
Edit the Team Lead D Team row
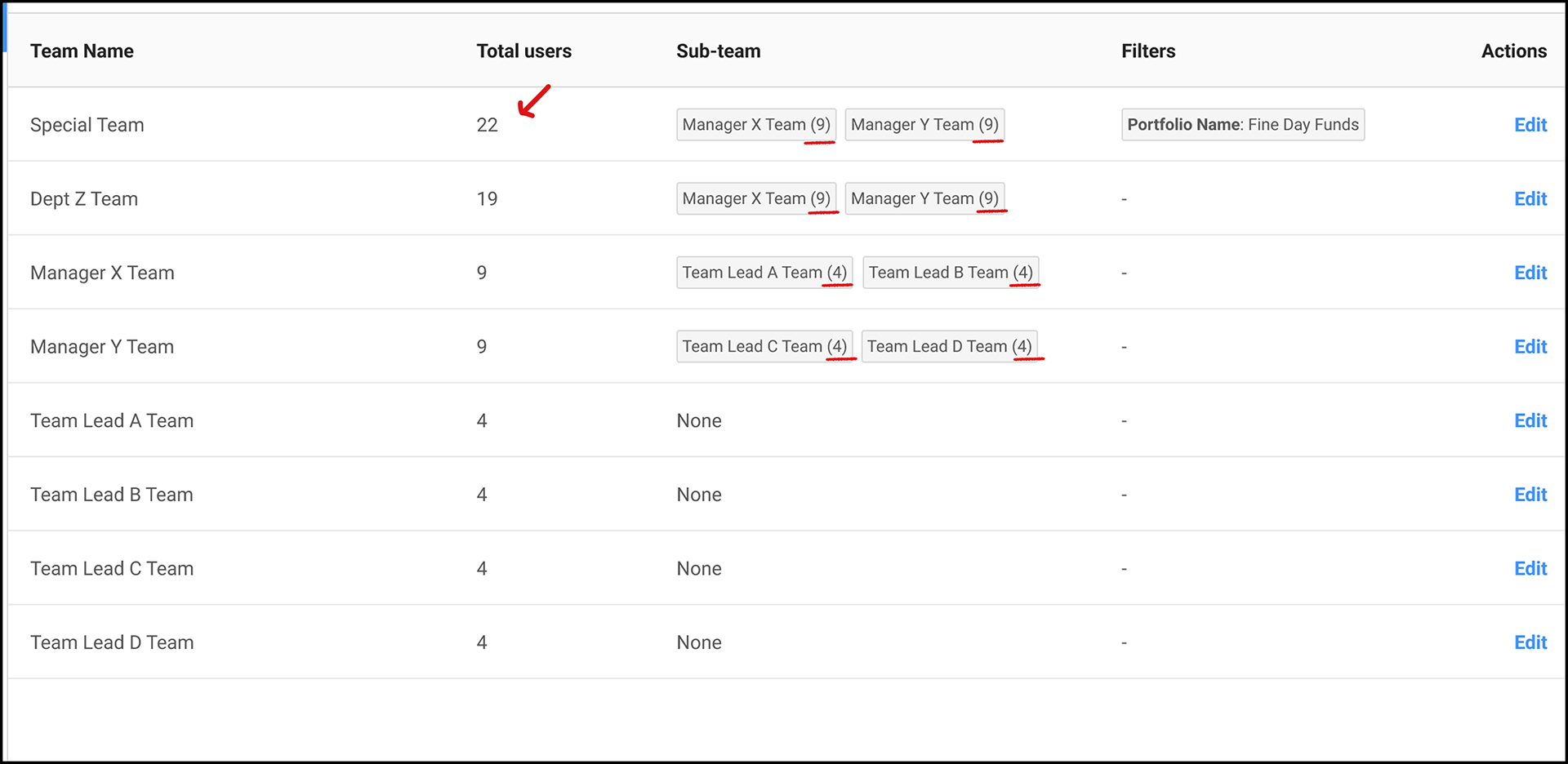coord(1530,642)
